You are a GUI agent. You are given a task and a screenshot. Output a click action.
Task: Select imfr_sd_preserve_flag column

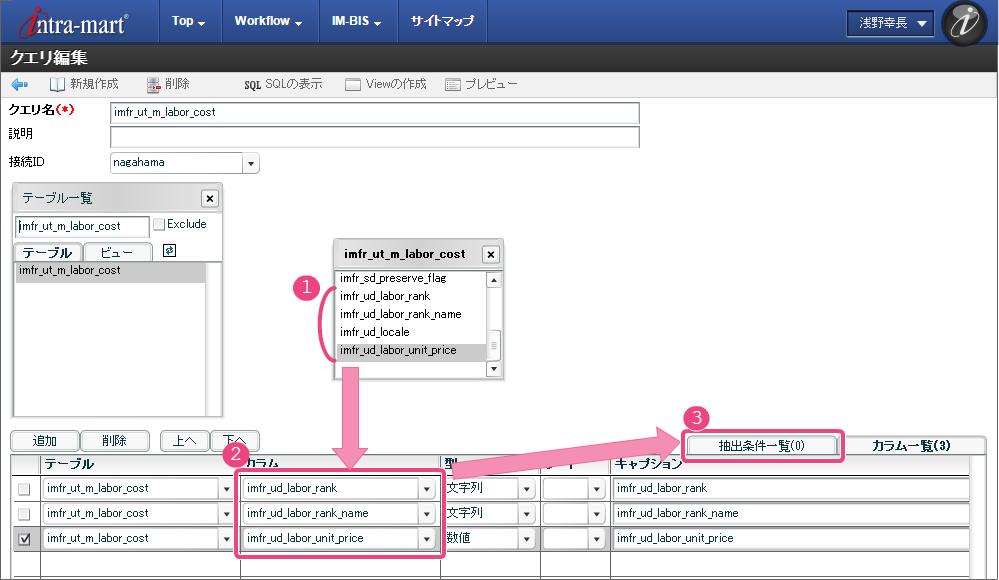click(x=411, y=278)
